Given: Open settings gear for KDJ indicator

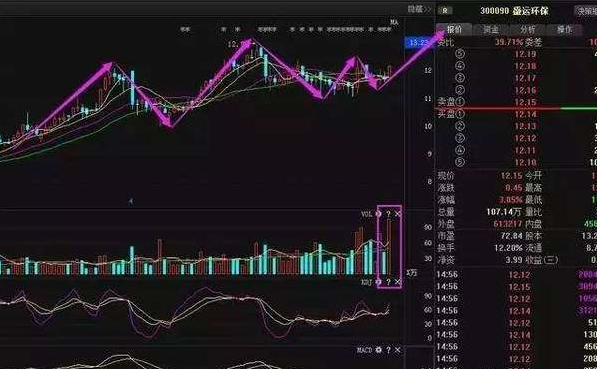Looking at the screenshot, I should click(x=378, y=282).
